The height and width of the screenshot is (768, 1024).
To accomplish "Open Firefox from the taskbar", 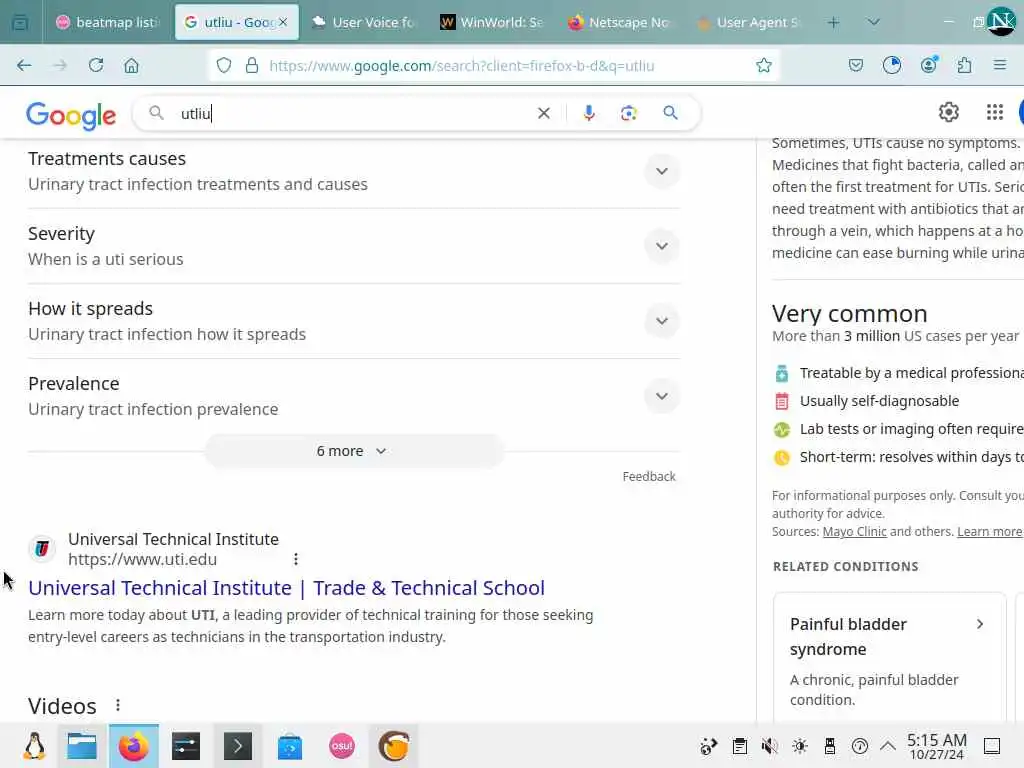I will tap(133, 746).
